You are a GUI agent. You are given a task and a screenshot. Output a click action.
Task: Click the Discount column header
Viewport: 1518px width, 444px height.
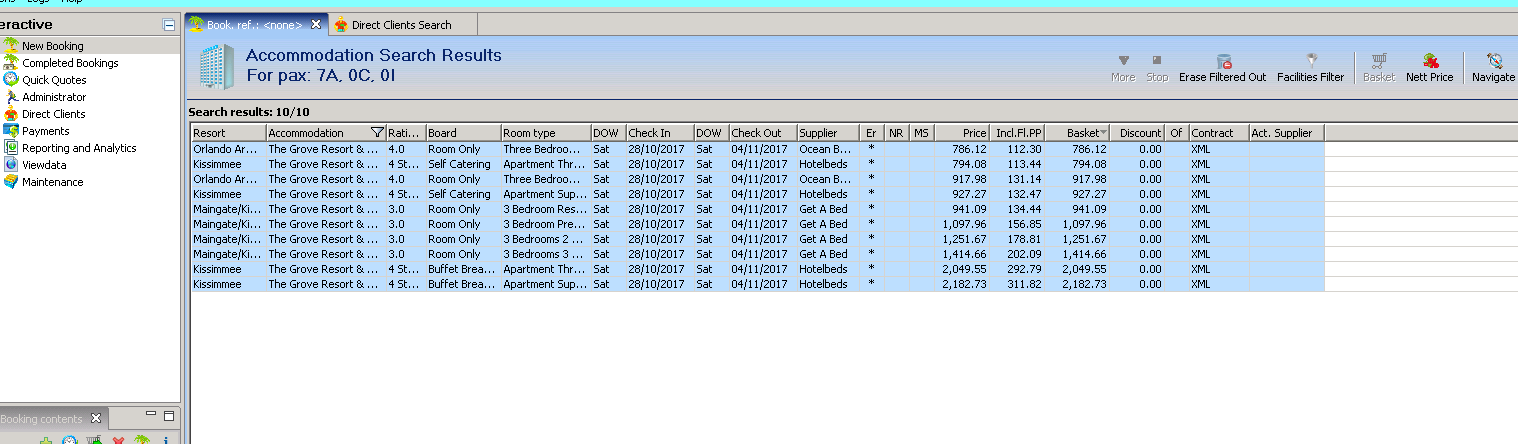tap(1137, 133)
